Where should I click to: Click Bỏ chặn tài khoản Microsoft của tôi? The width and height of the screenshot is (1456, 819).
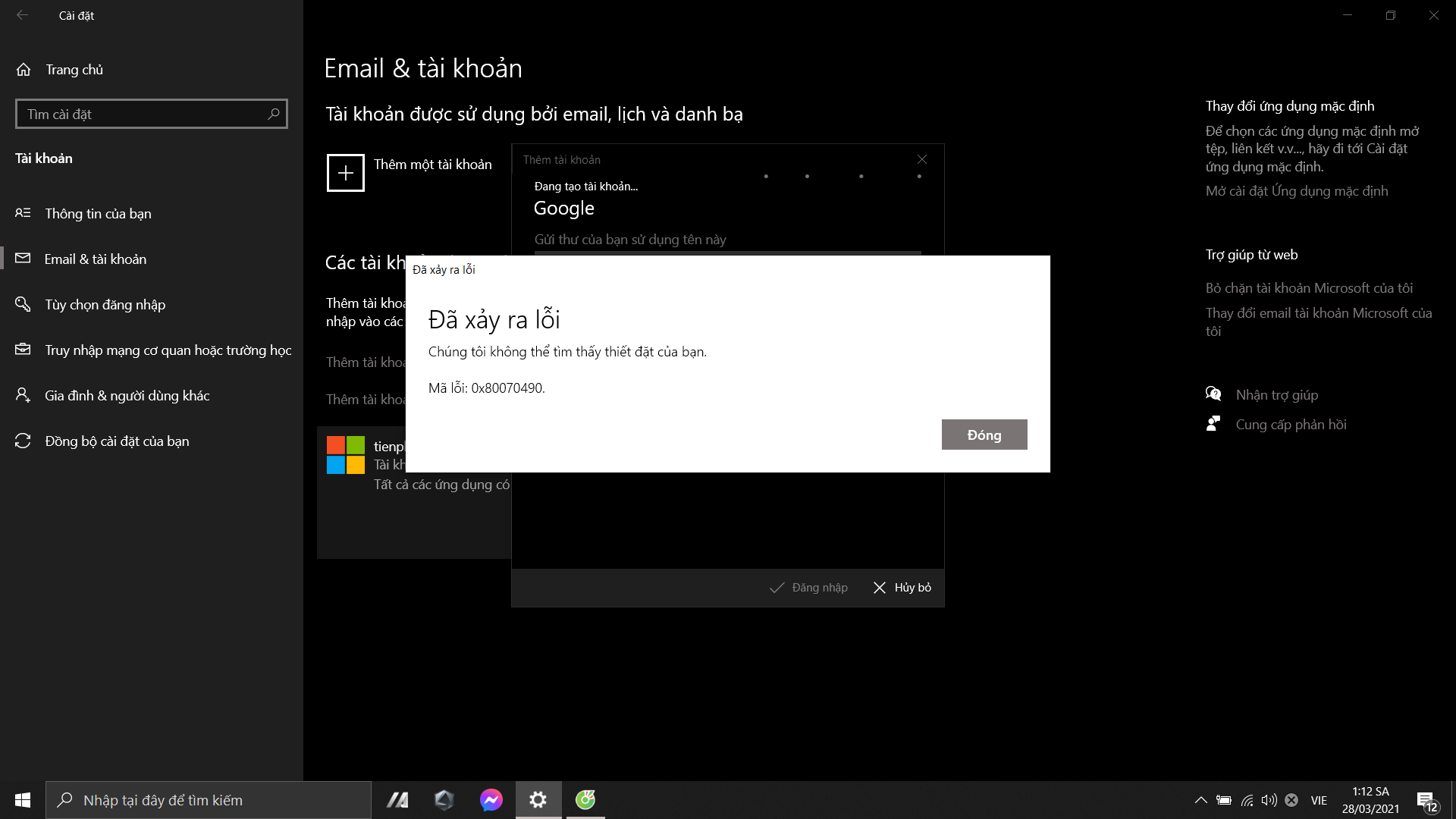[1310, 287]
